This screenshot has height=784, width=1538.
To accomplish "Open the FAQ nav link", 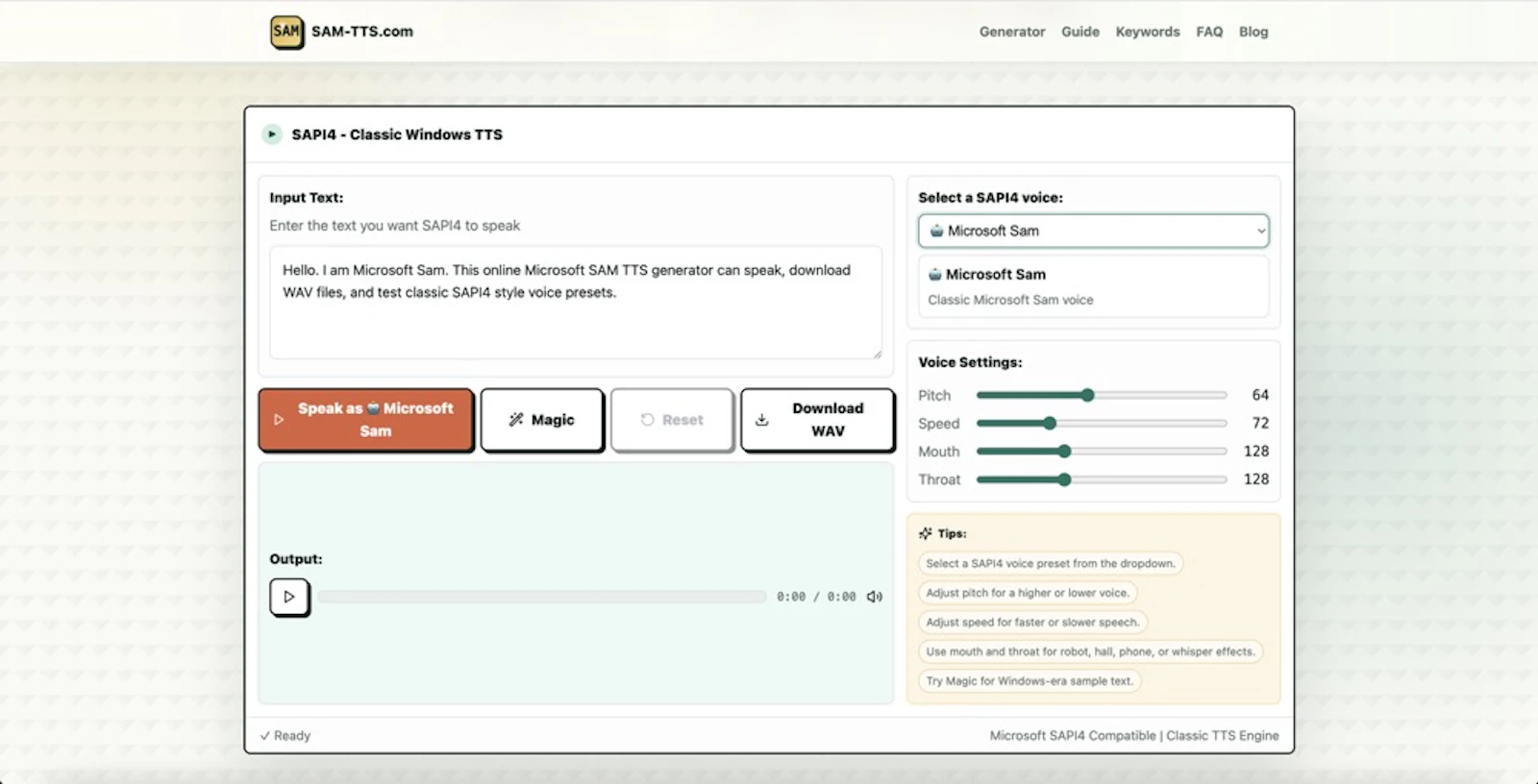I will [1209, 32].
